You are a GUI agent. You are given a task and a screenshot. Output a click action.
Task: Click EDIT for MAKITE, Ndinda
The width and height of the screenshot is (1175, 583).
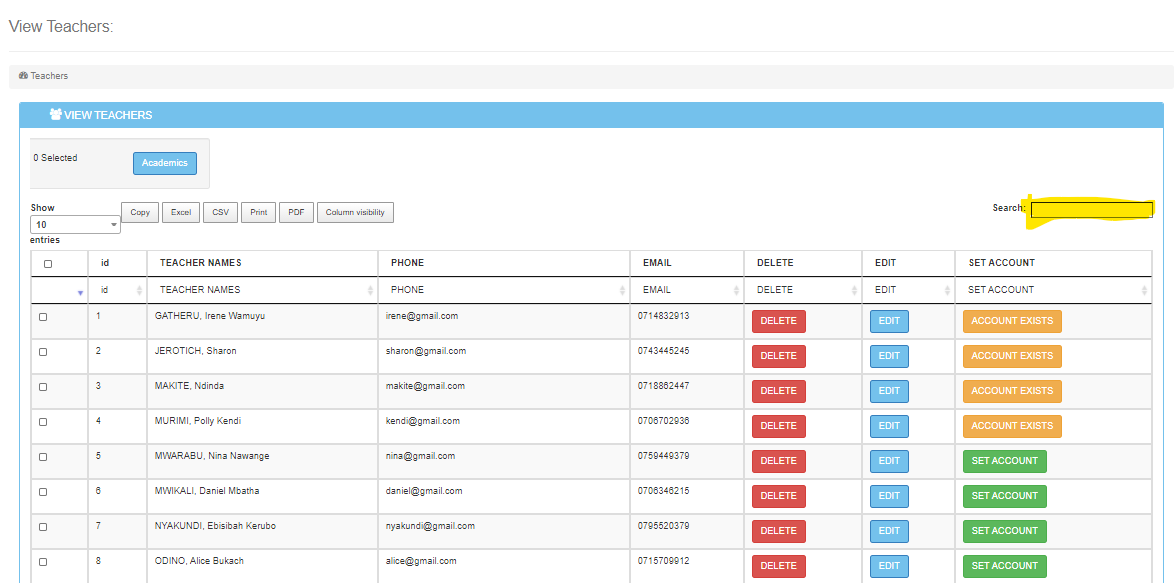(889, 391)
